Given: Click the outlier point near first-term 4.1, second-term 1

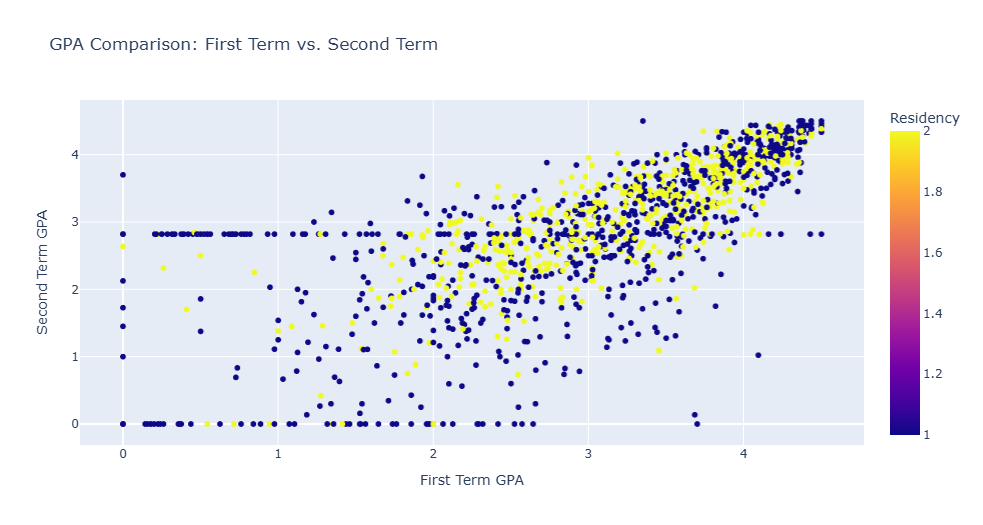Looking at the screenshot, I should pos(758,355).
